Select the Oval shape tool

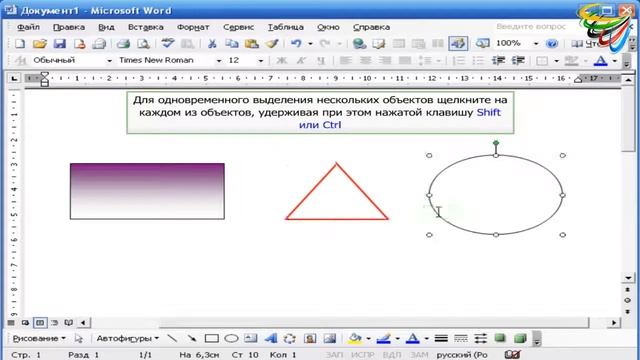(x=231, y=338)
